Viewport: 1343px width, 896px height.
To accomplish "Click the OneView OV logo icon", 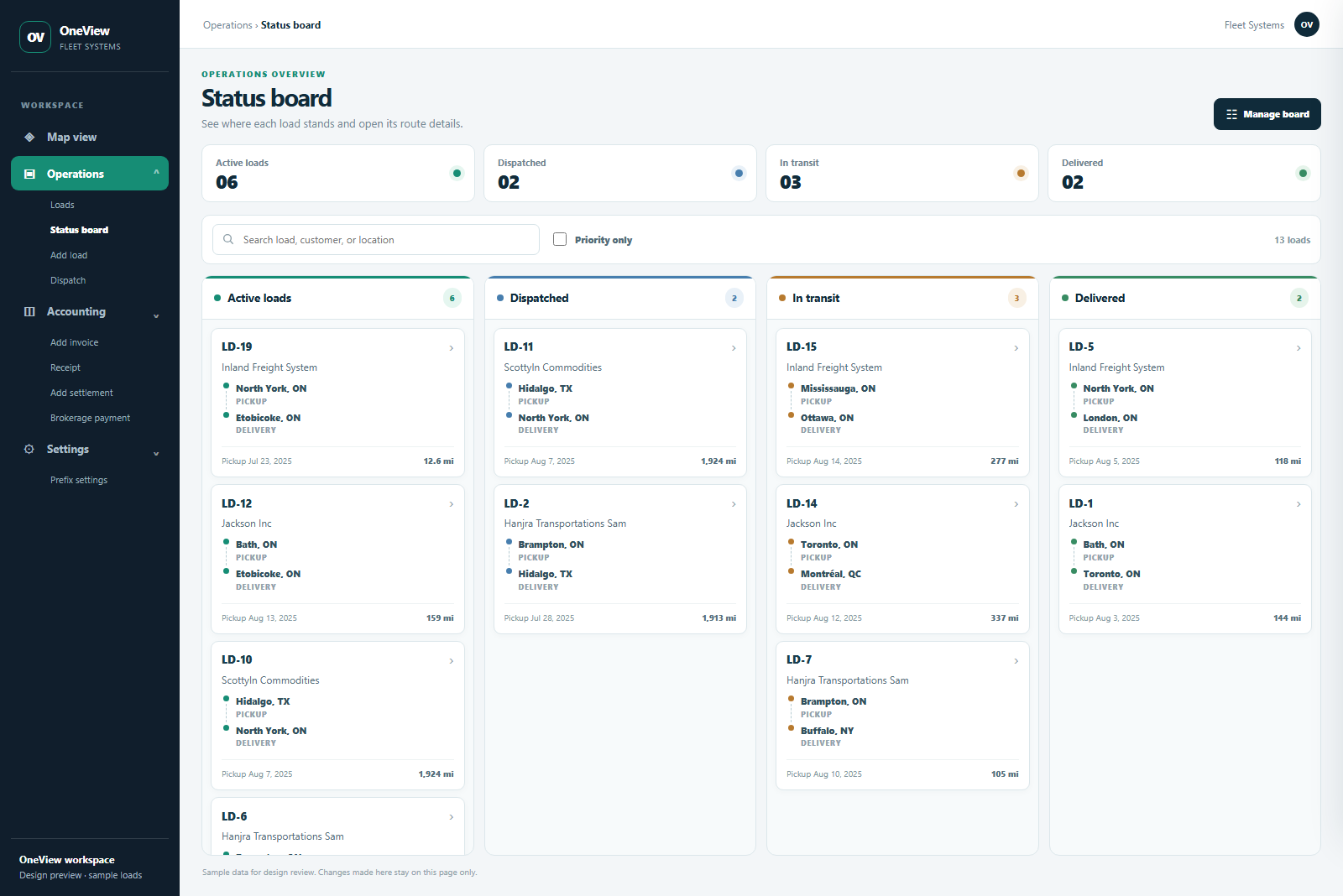I will click(x=35, y=37).
